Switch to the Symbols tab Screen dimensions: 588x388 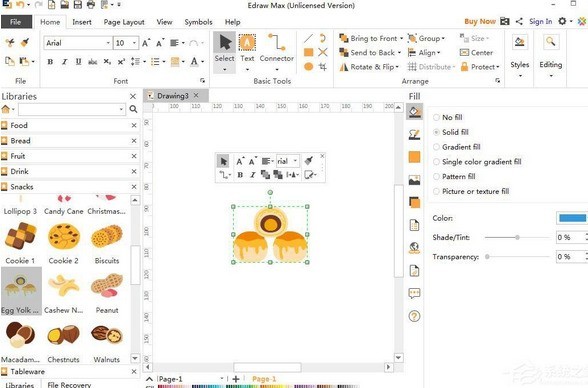(x=198, y=22)
